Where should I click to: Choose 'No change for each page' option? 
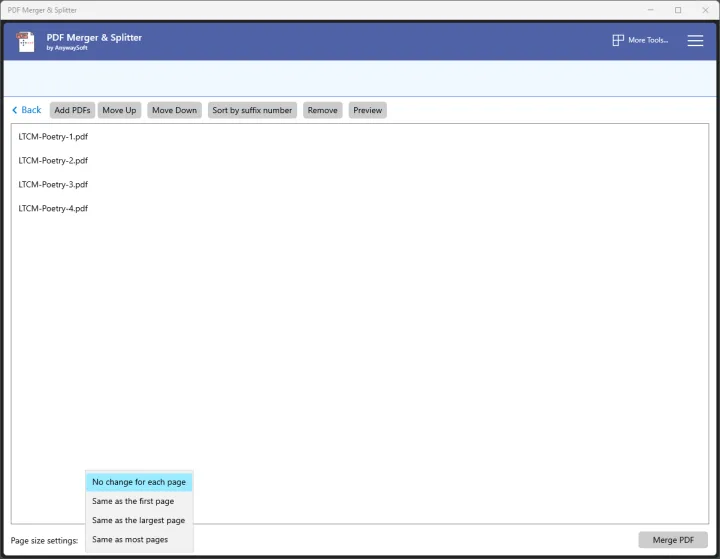point(139,482)
